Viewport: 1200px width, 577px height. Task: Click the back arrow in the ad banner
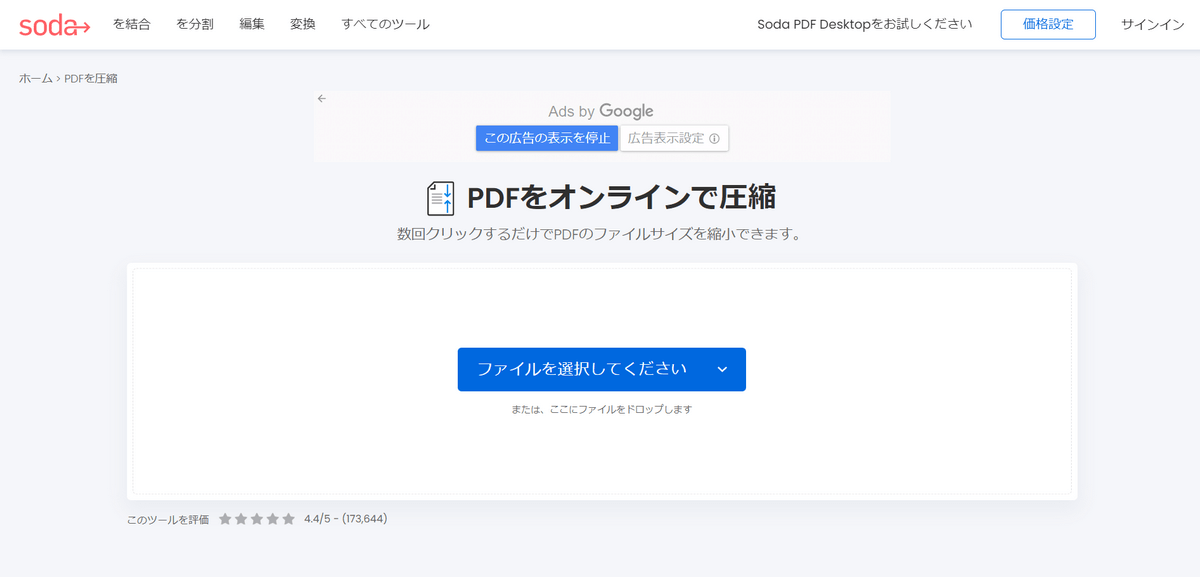click(x=322, y=98)
